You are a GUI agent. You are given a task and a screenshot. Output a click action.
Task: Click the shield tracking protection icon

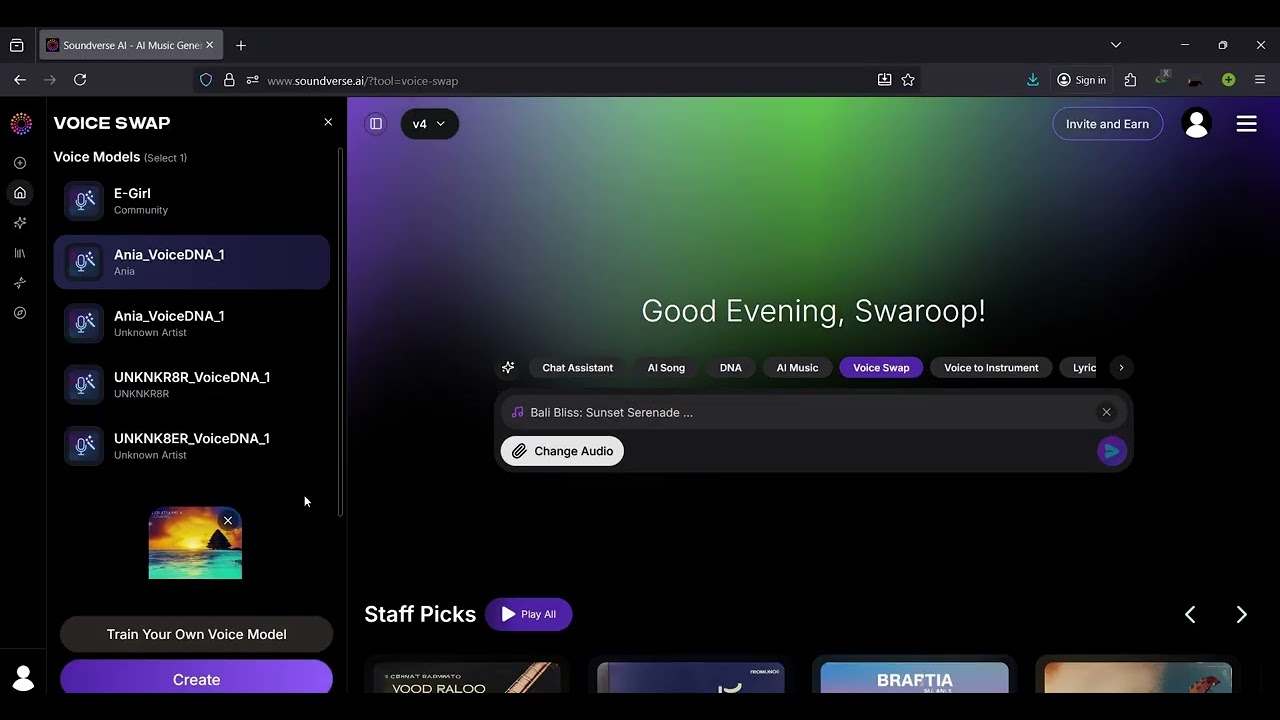coord(206,80)
